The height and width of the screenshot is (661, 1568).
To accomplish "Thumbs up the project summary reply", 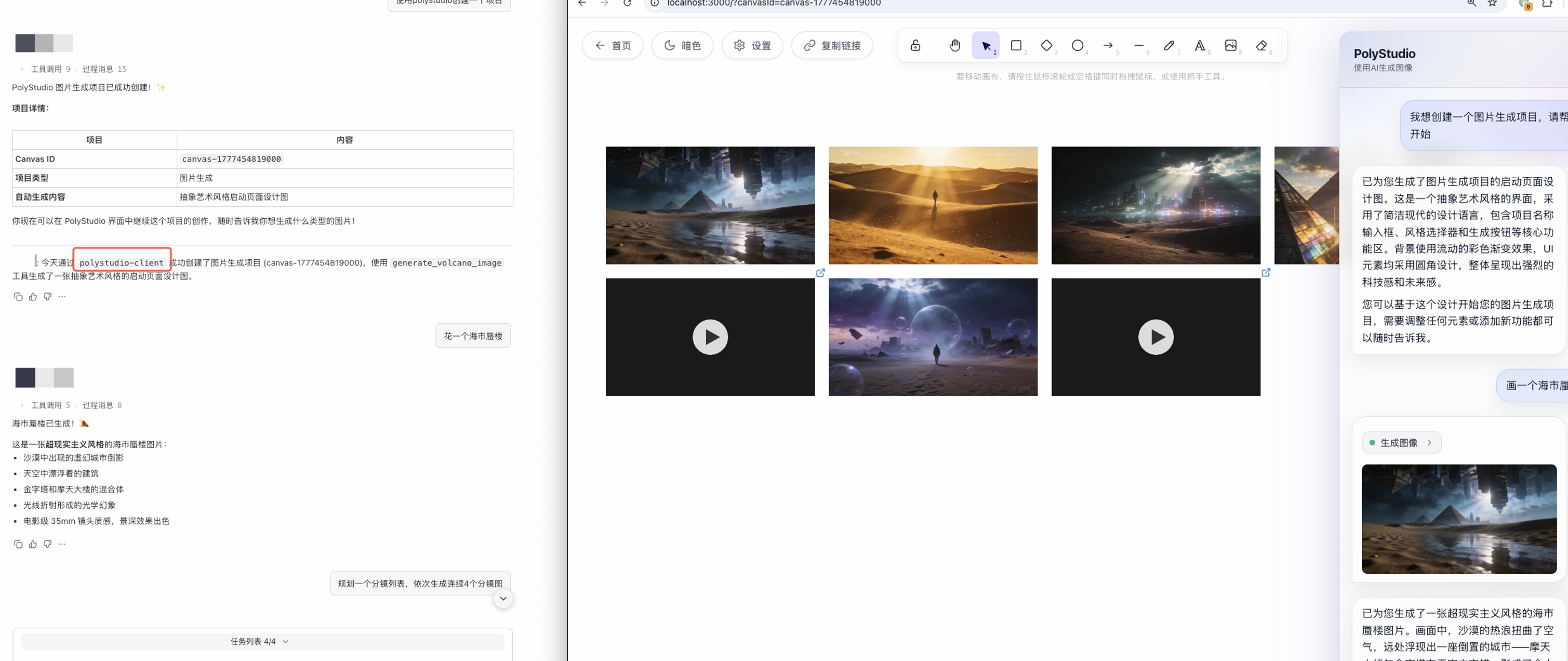I will (x=33, y=296).
